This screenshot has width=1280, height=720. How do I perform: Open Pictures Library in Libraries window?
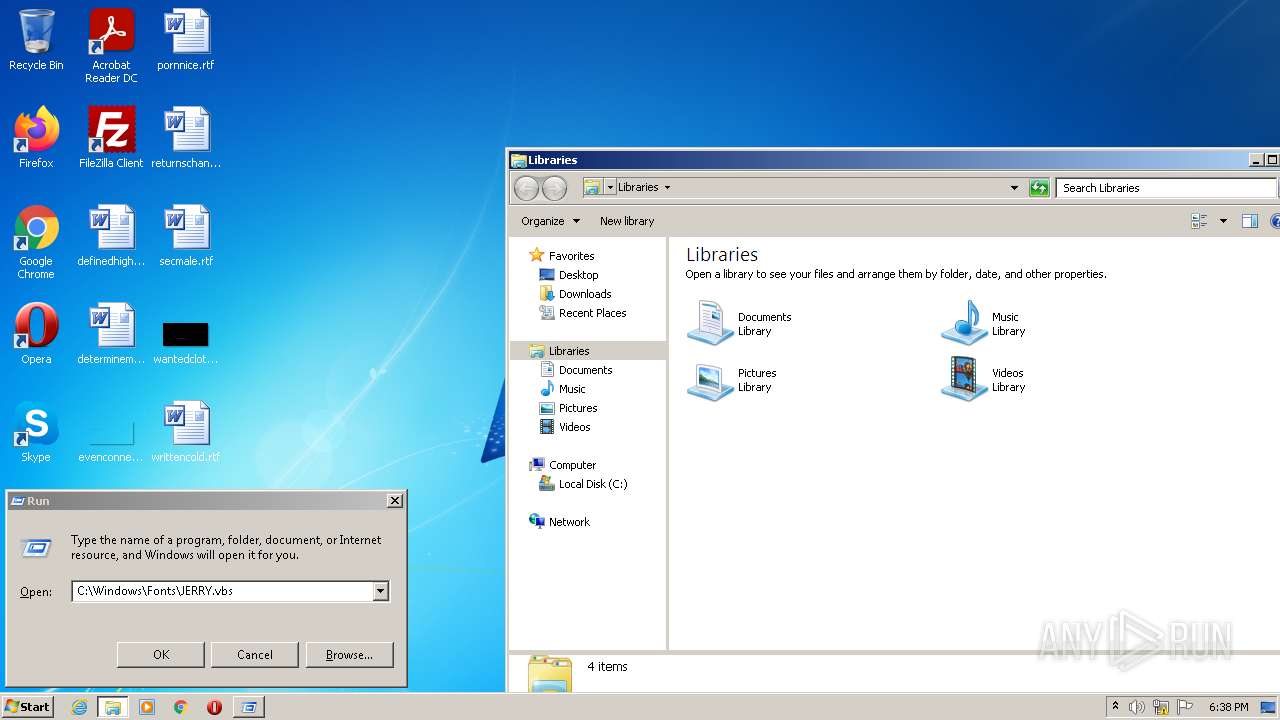(x=733, y=380)
